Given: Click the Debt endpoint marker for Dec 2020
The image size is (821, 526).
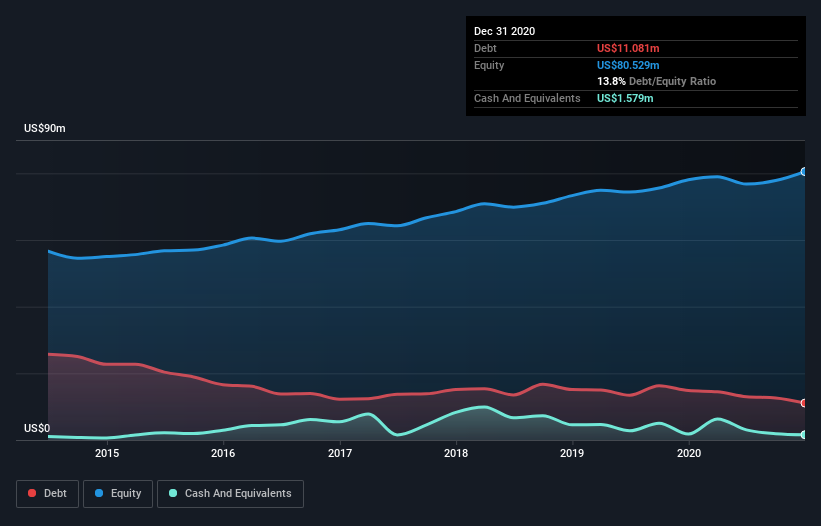Looking at the screenshot, I should tap(804, 403).
